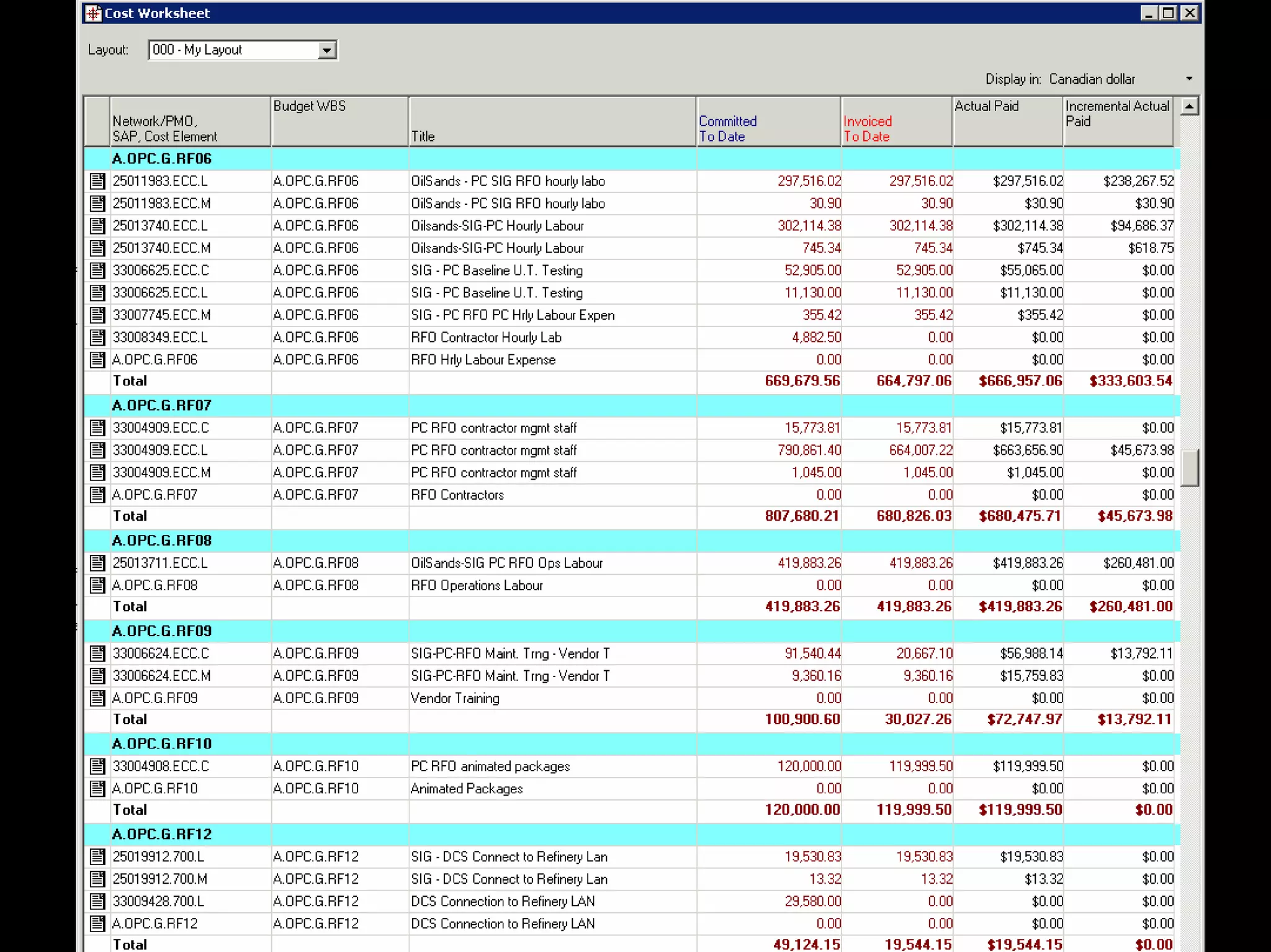Image resolution: width=1271 pixels, height=952 pixels.
Task: Open the Layout dropdown arrow
Action: (x=326, y=50)
